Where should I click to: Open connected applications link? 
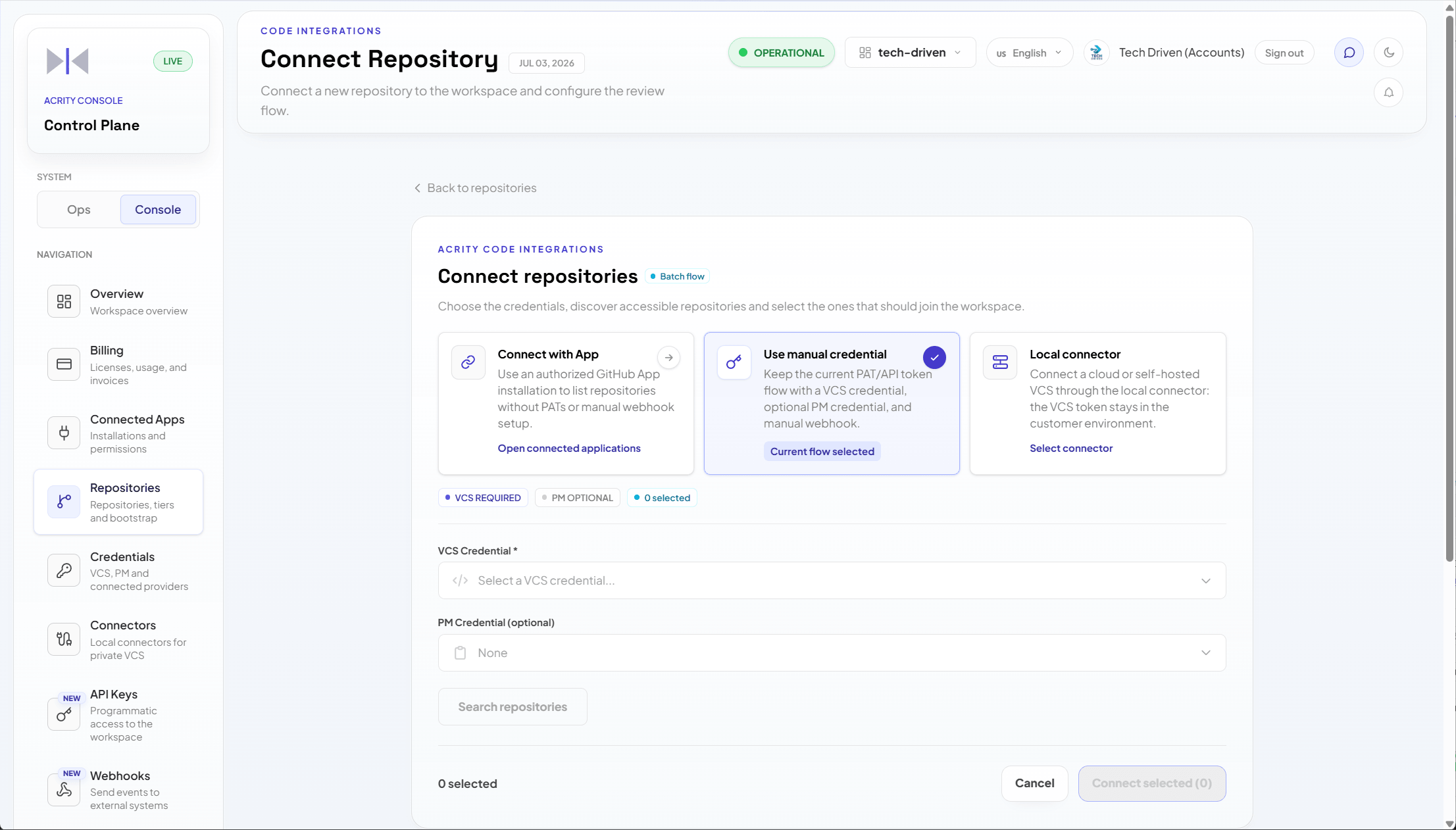pyautogui.click(x=569, y=448)
